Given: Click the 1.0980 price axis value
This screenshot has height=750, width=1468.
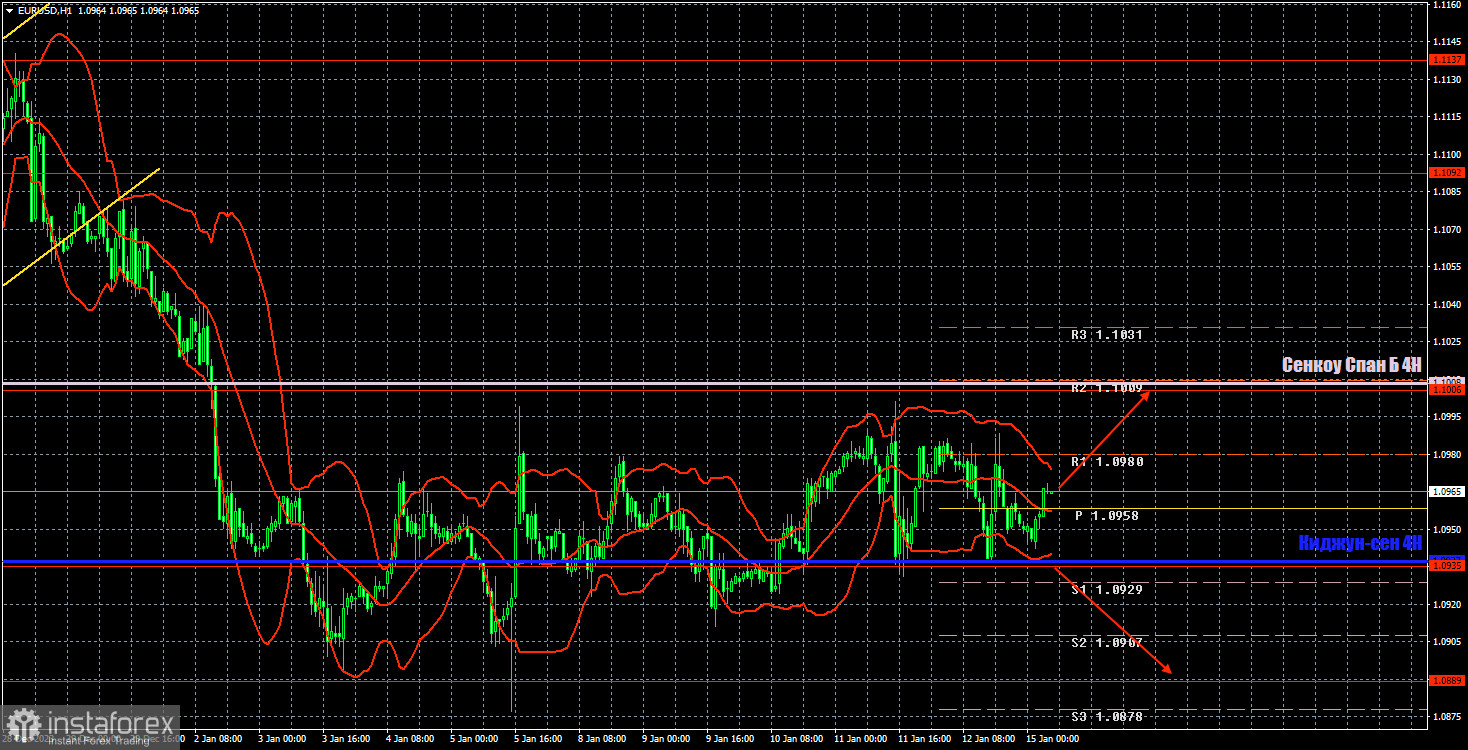Looking at the screenshot, I should tap(1447, 455).
